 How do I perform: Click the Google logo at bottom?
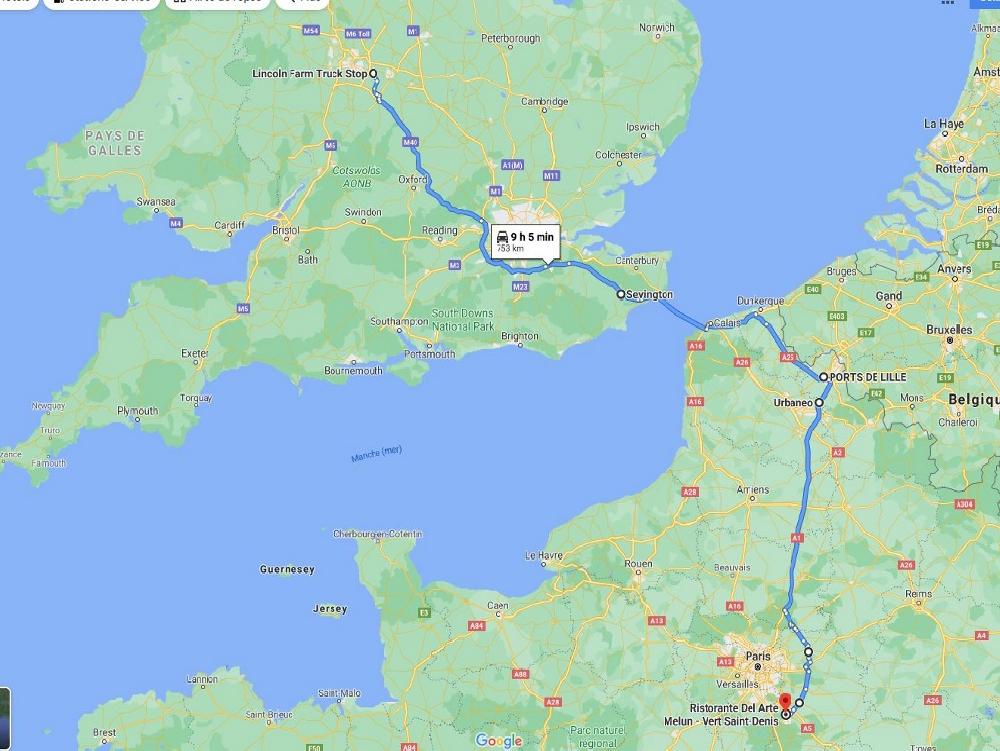499,741
